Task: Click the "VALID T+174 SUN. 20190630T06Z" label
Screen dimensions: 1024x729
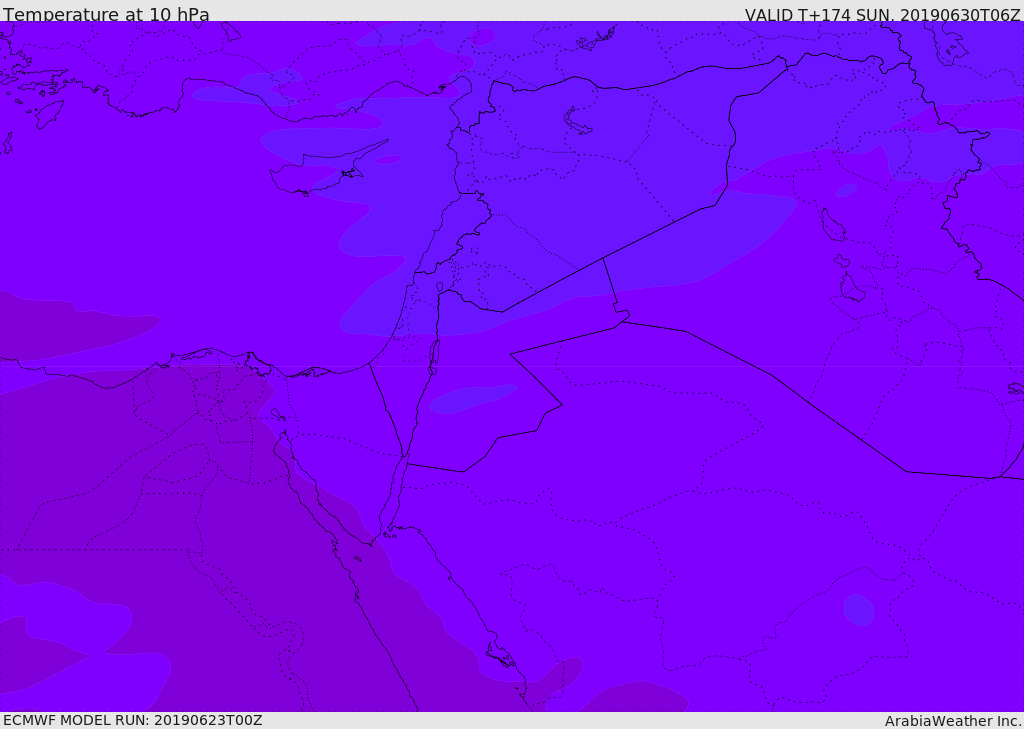Action: coord(882,15)
